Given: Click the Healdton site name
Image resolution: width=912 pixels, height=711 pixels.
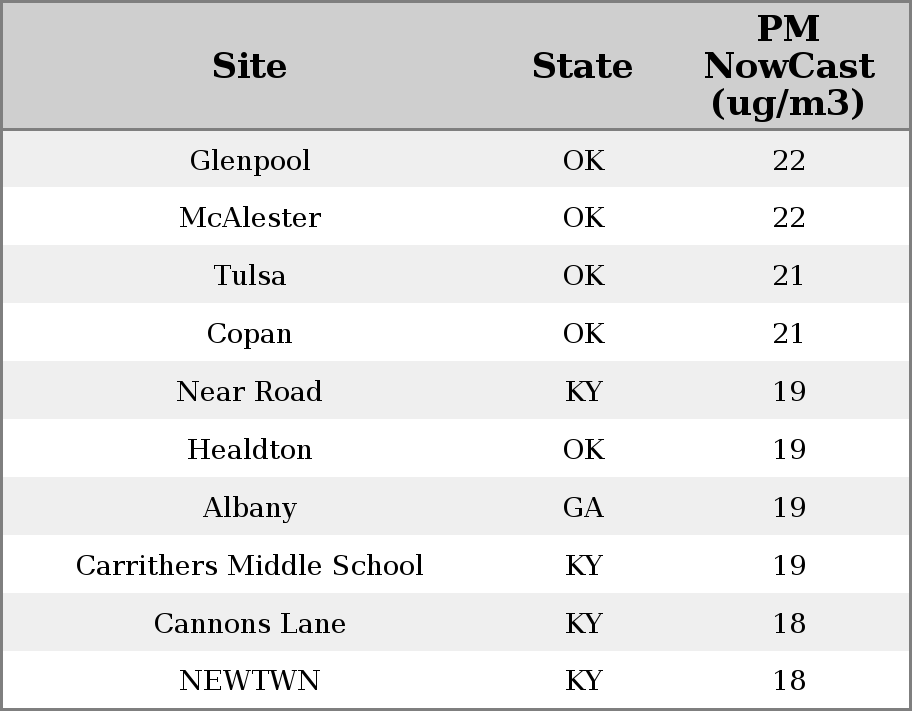Looking at the screenshot, I should pos(250,449).
